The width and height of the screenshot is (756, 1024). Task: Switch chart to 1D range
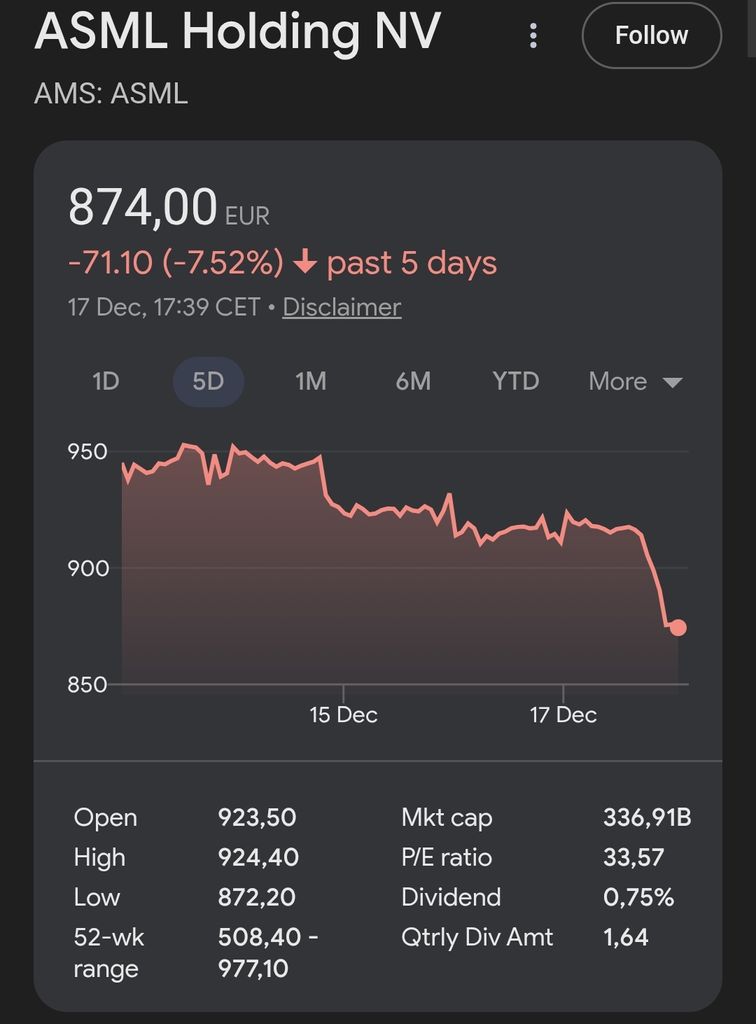point(105,381)
